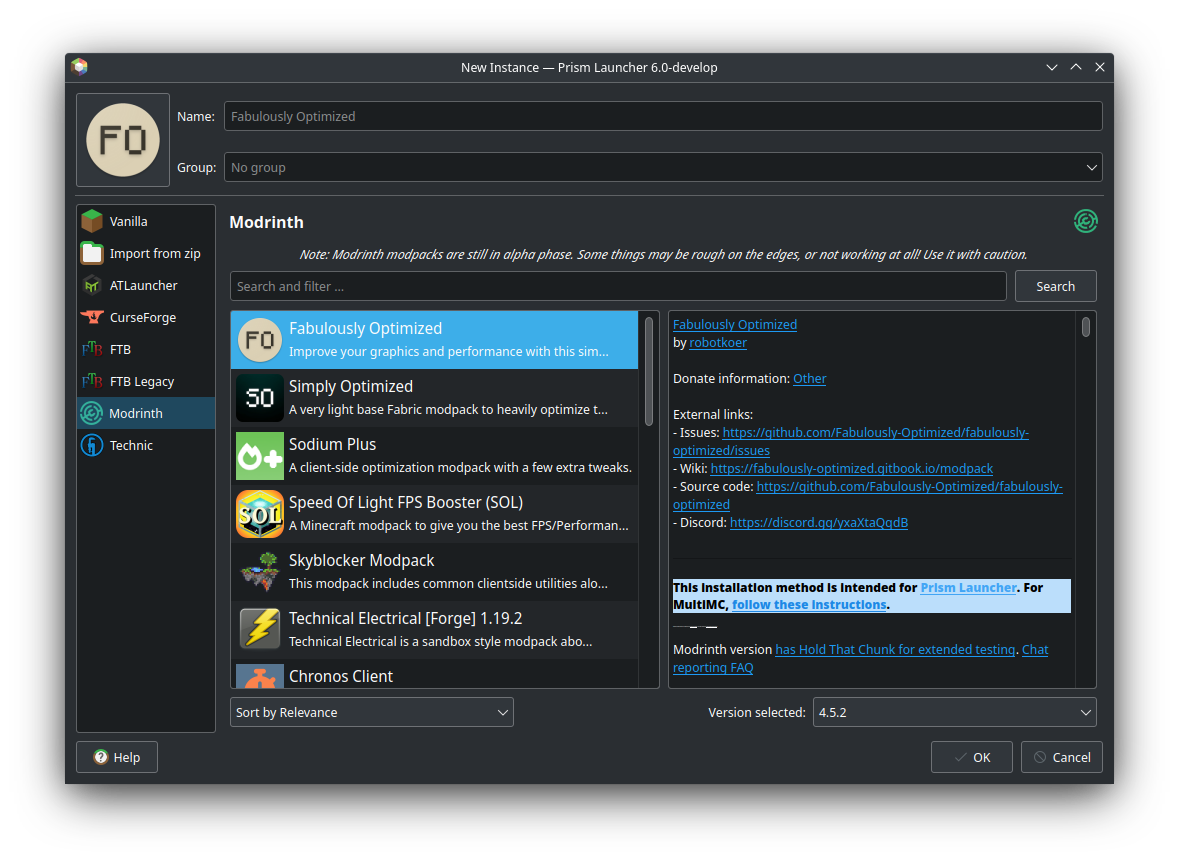Click the modpack list scrollbar handle
1179x861 pixels.
click(x=649, y=370)
